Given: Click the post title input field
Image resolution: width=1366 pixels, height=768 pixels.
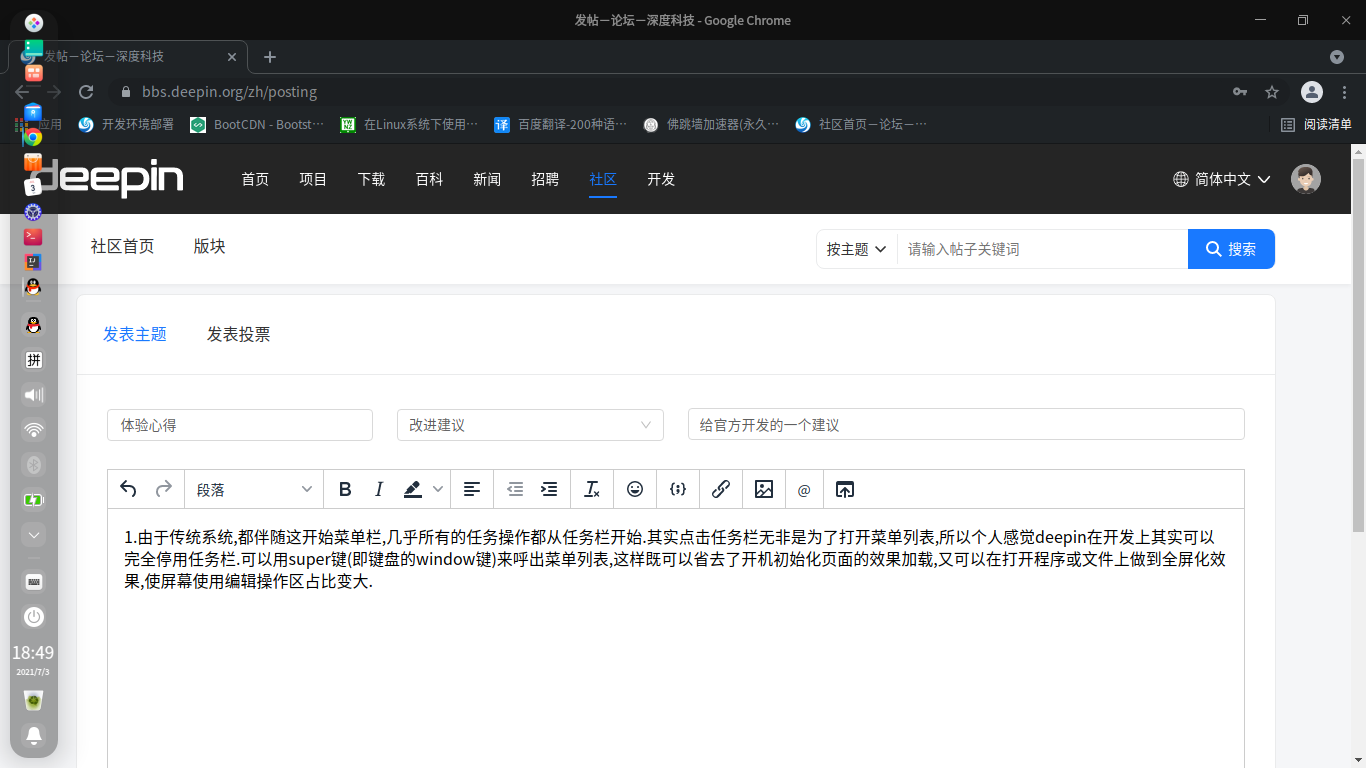Looking at the screenshot, I should point(965,425).
